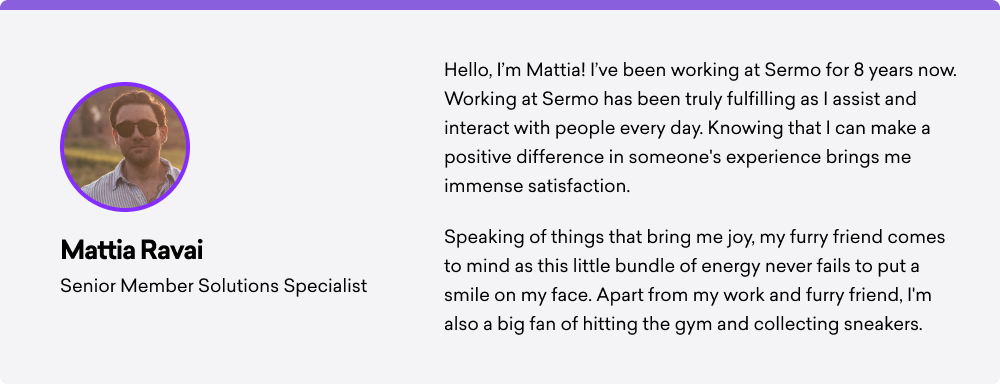
Task: Click the purple bar at the card top
Action: [500, 4]
